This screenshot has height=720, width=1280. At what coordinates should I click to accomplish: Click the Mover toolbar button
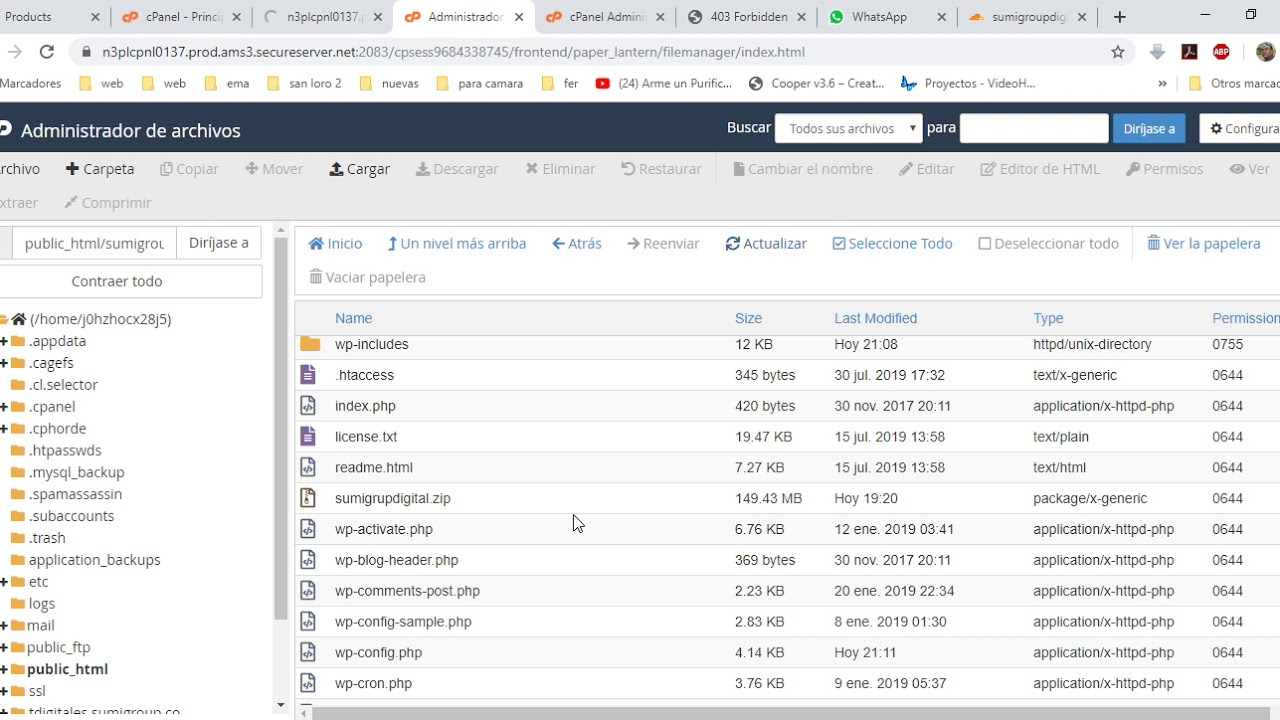(x=274, y=169)
